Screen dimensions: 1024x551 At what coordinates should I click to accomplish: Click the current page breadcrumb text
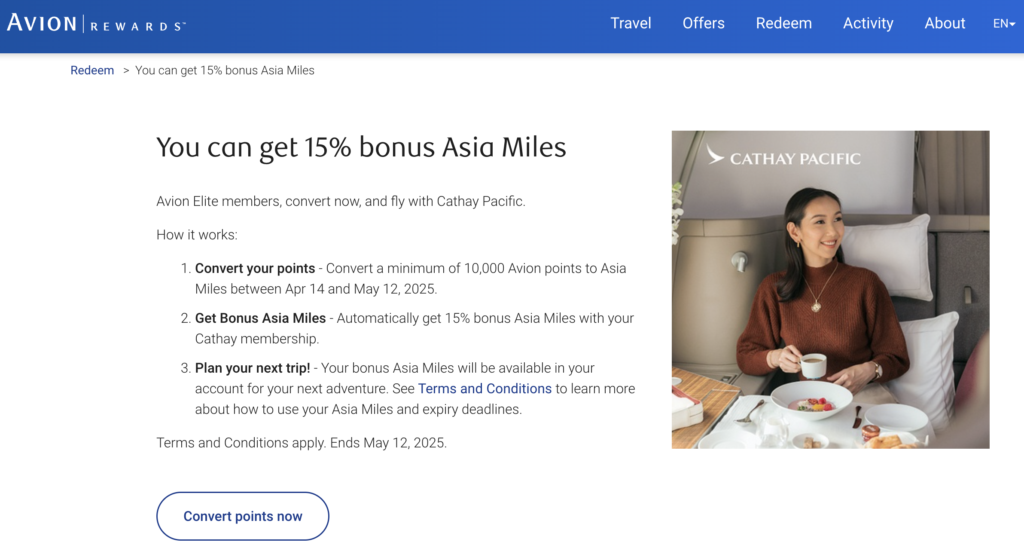click(225, 71)
